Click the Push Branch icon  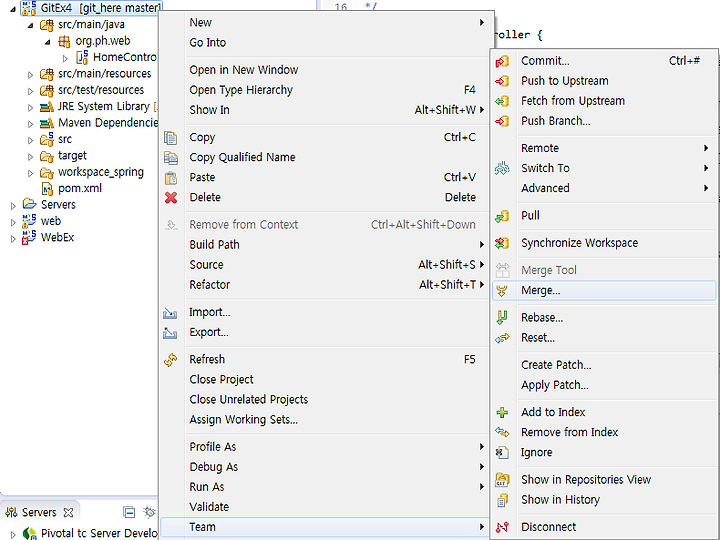coord(502,121)
